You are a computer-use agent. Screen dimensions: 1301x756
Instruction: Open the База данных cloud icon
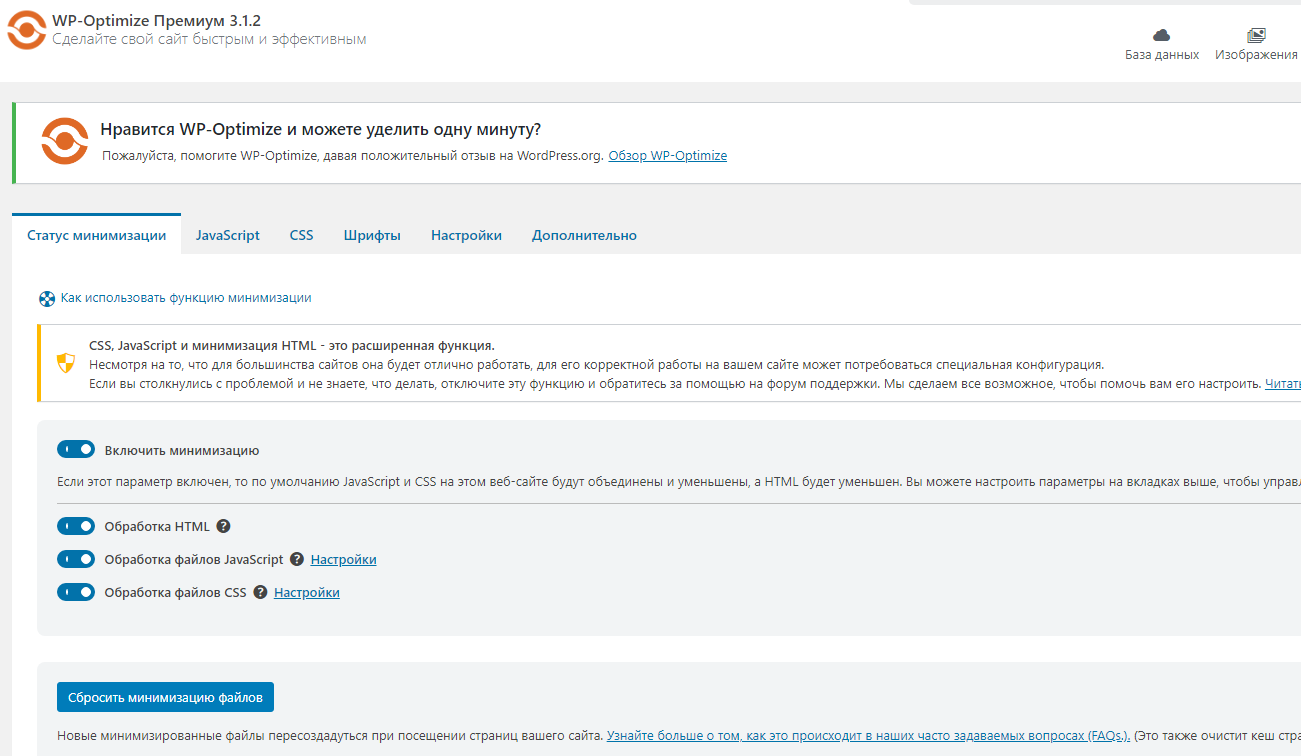click(1162, 36)
